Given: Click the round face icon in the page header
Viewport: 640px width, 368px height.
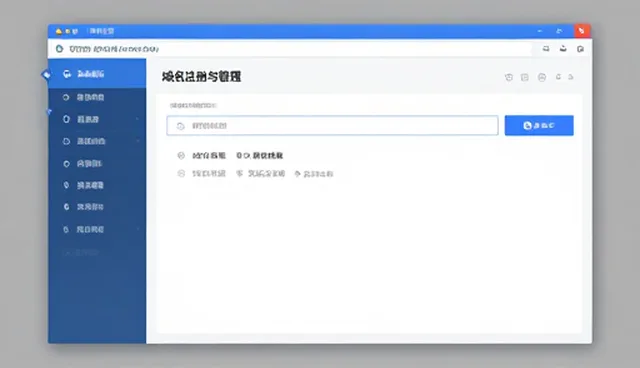Looking at the screenshot, I should (x=542, y=77).
